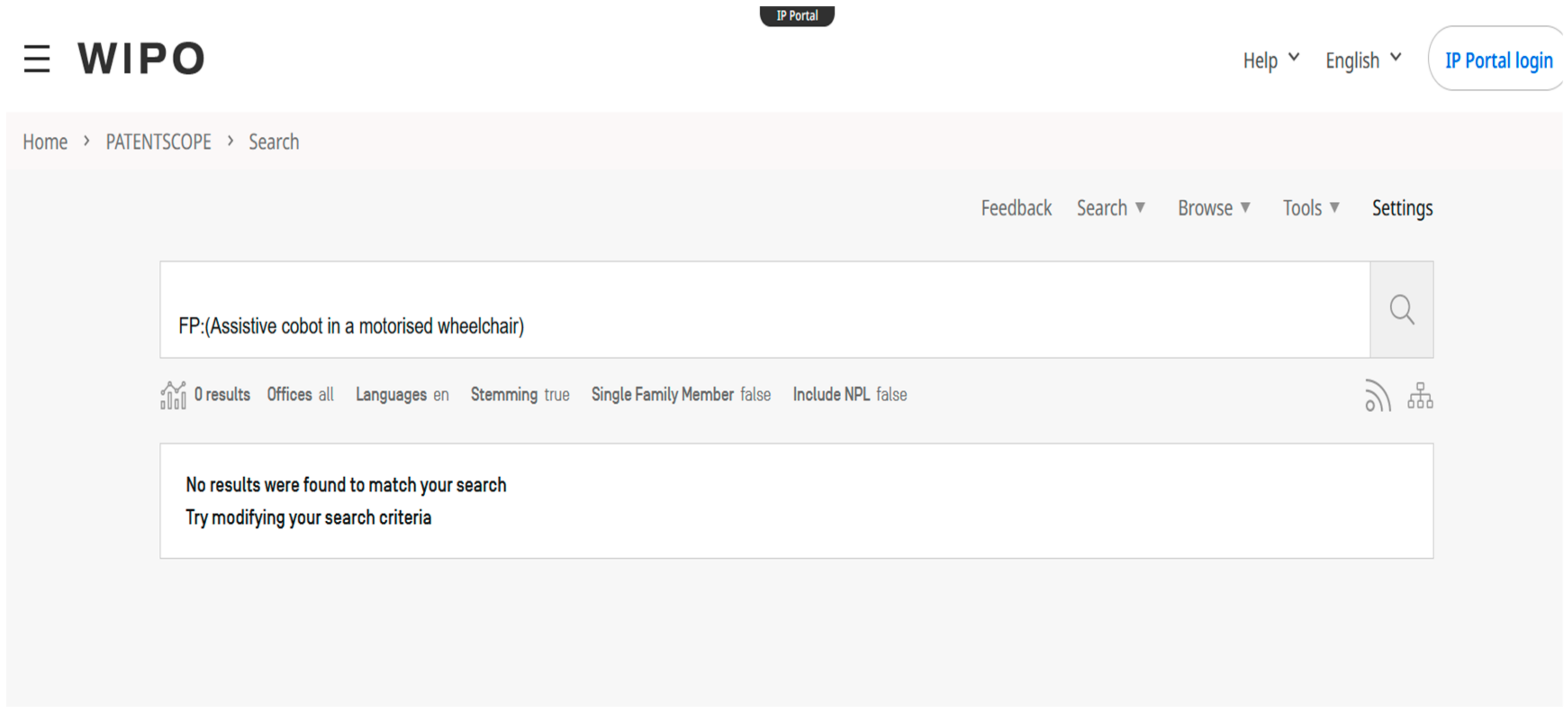Viewport: 1568px width, 713px height.
Task: Open the results analysis chart icon
Action: click(173, 395)
